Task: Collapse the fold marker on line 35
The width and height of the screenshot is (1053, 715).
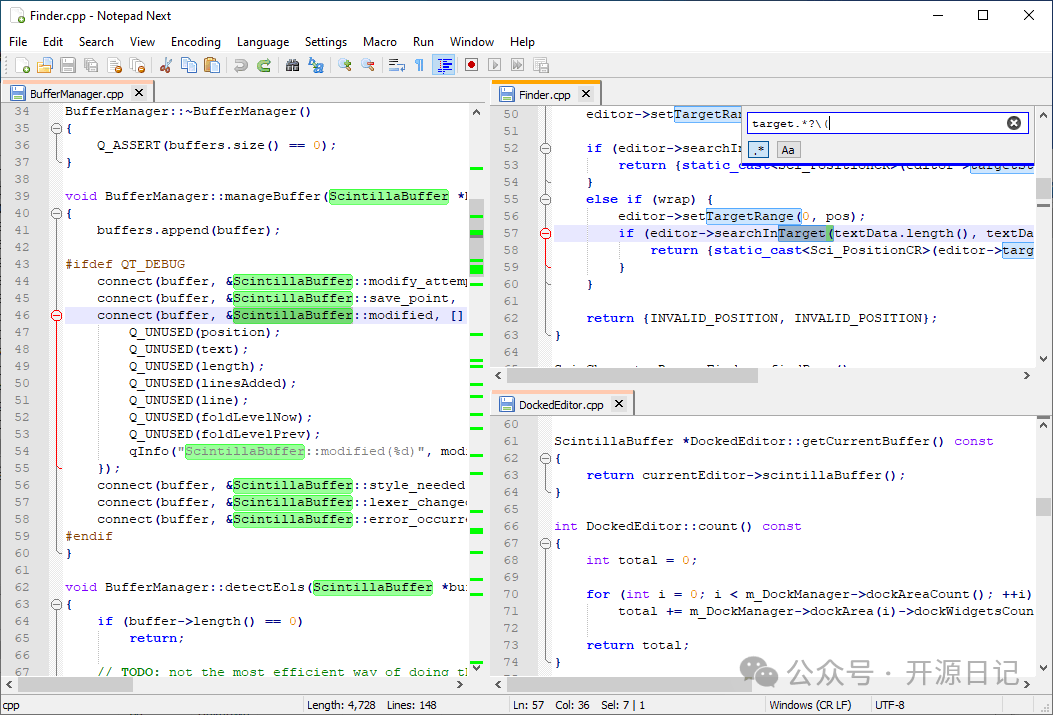Action: tap(56, 128)
